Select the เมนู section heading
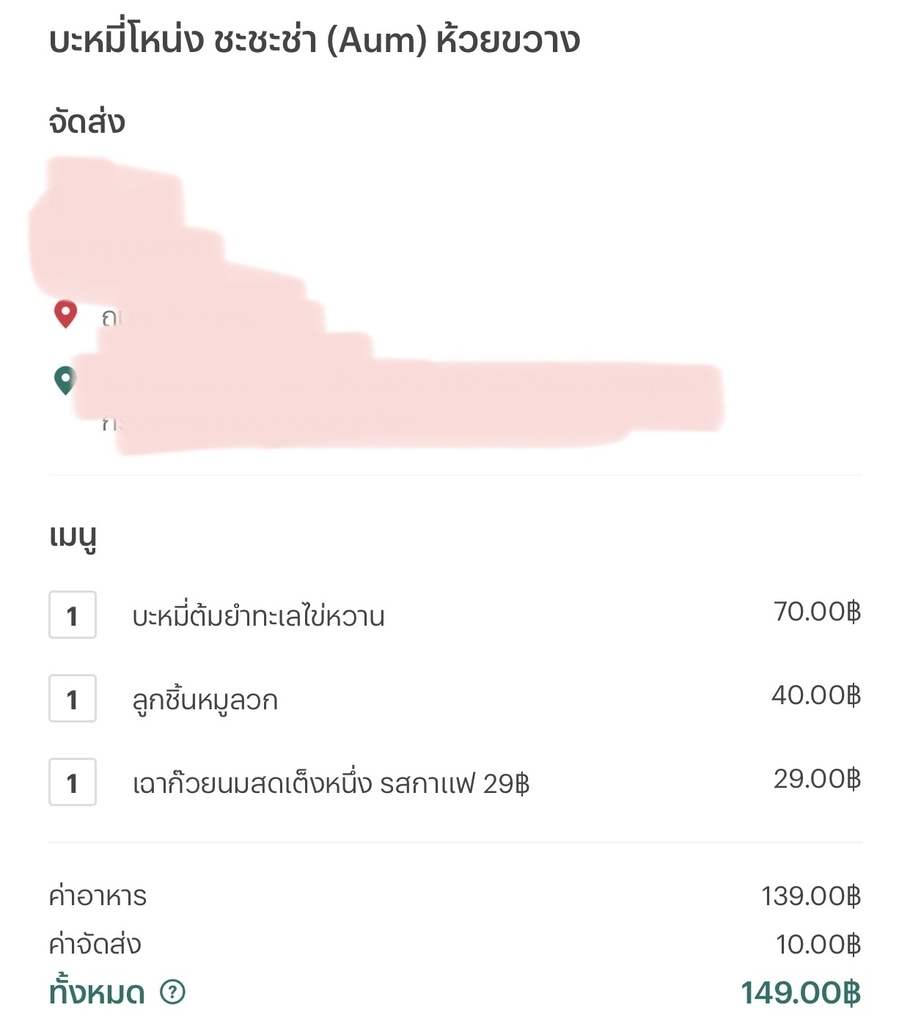This screenshot has height=1024, width=910. click(72, 538)
